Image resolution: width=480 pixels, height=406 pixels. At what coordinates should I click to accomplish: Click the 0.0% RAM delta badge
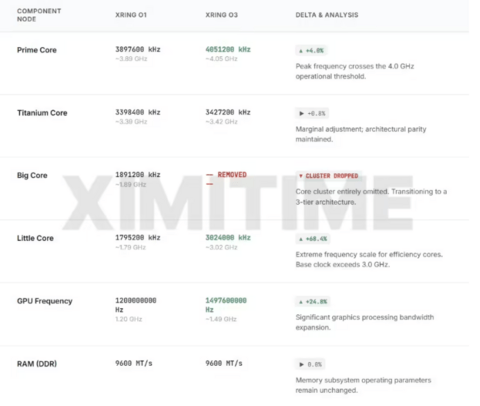pyautogui.click(x=310, y=364)
